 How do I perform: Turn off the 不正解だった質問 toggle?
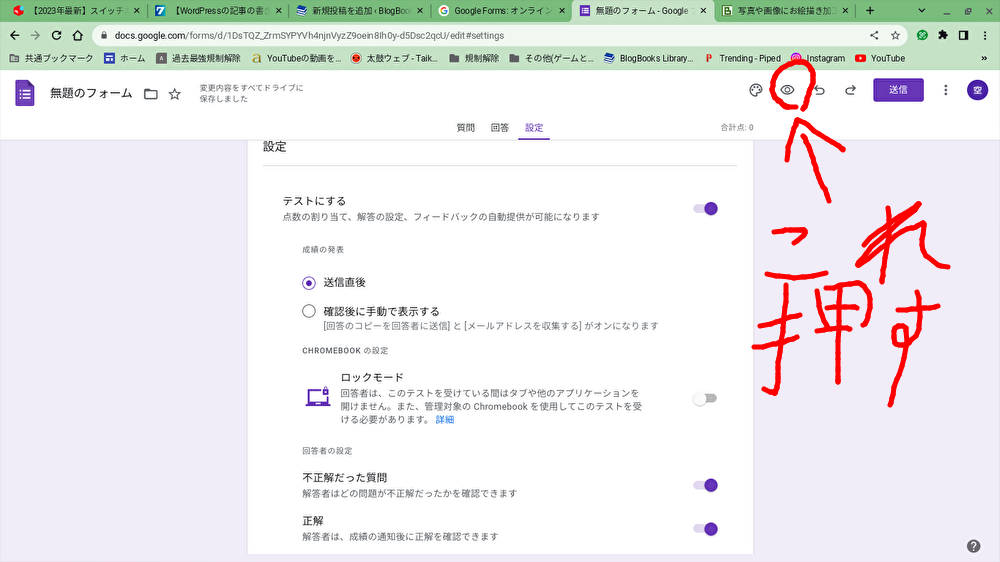click(706, 485)
